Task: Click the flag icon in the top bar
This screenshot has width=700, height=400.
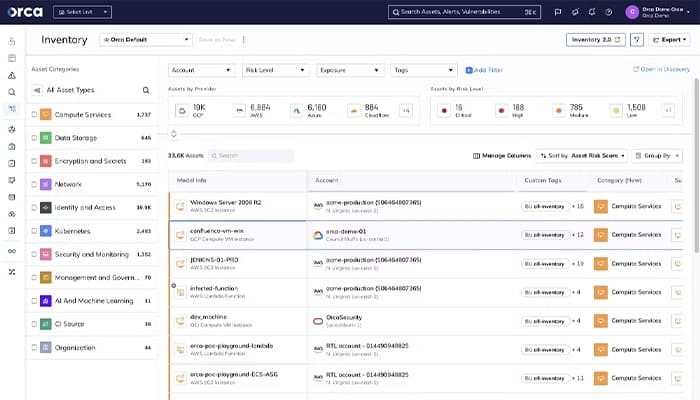Action: point(558,12)
